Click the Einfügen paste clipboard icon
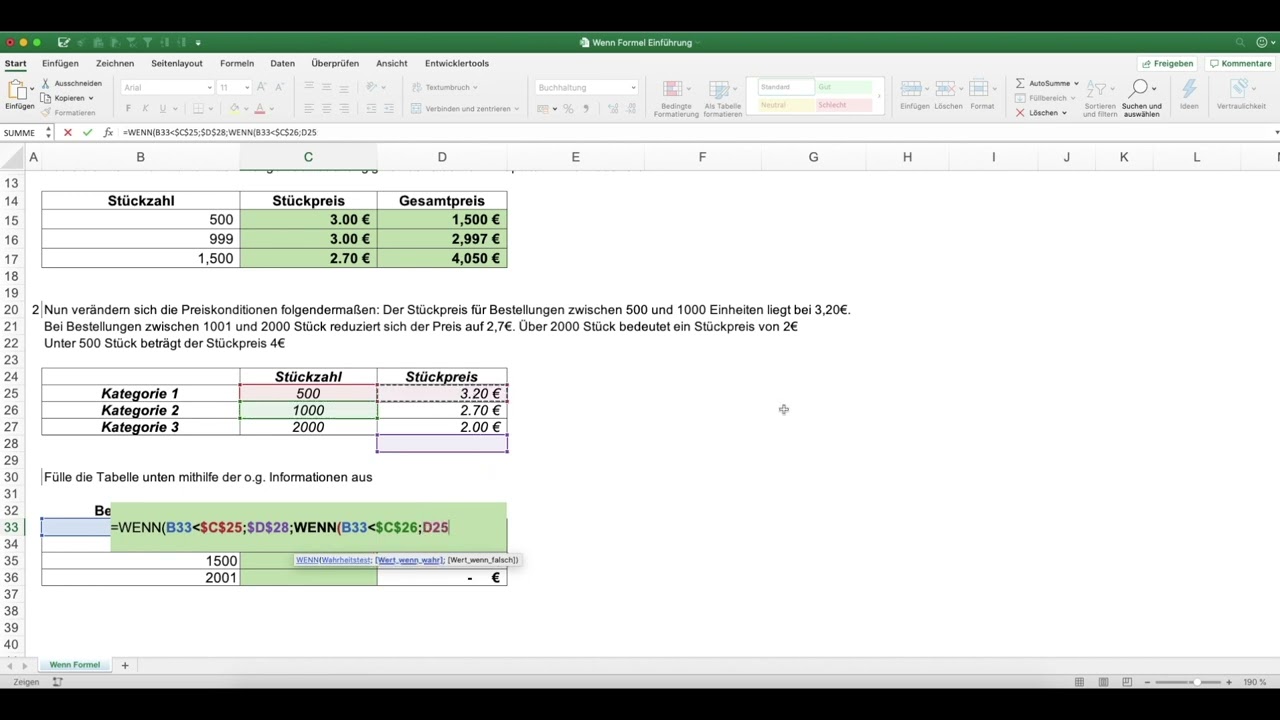The width and height of the screenshot is (1280, 720). click(x=19, y=91)
